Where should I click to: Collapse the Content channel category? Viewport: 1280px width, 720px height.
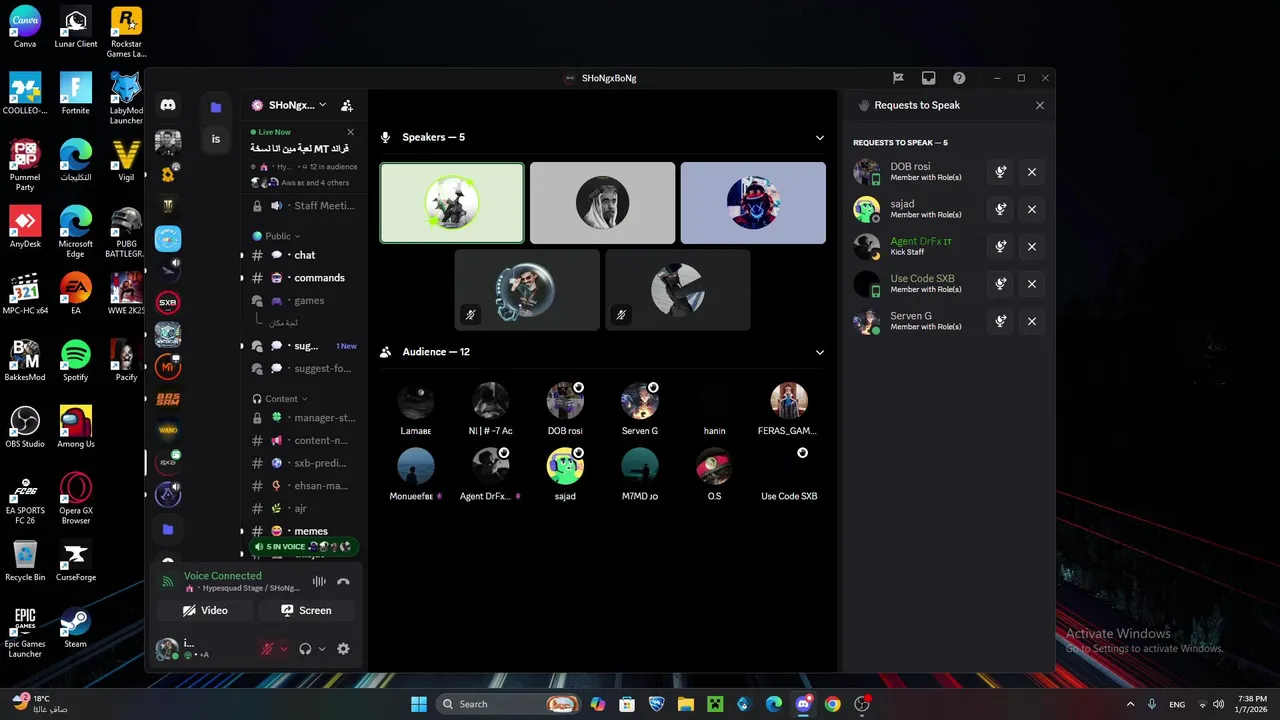tap(280, 399)
